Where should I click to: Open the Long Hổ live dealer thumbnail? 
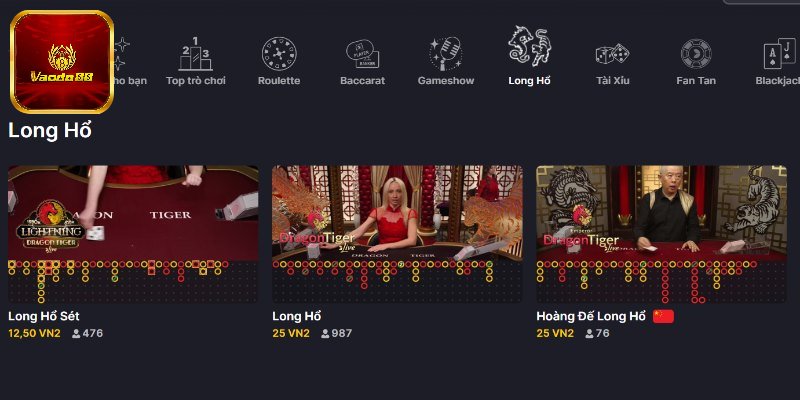(397, 213)
